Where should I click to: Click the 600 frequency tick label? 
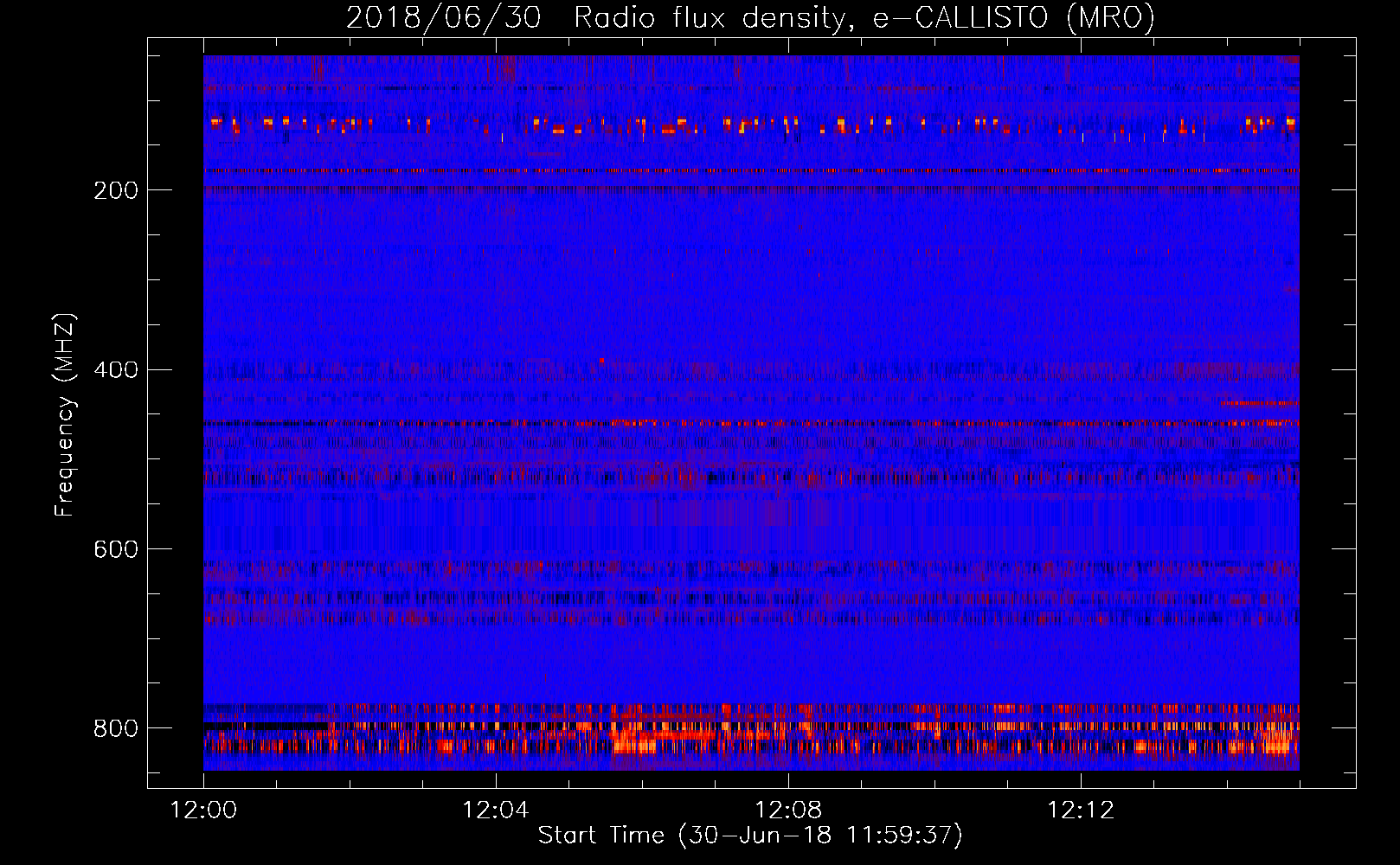tap(116, 550)
